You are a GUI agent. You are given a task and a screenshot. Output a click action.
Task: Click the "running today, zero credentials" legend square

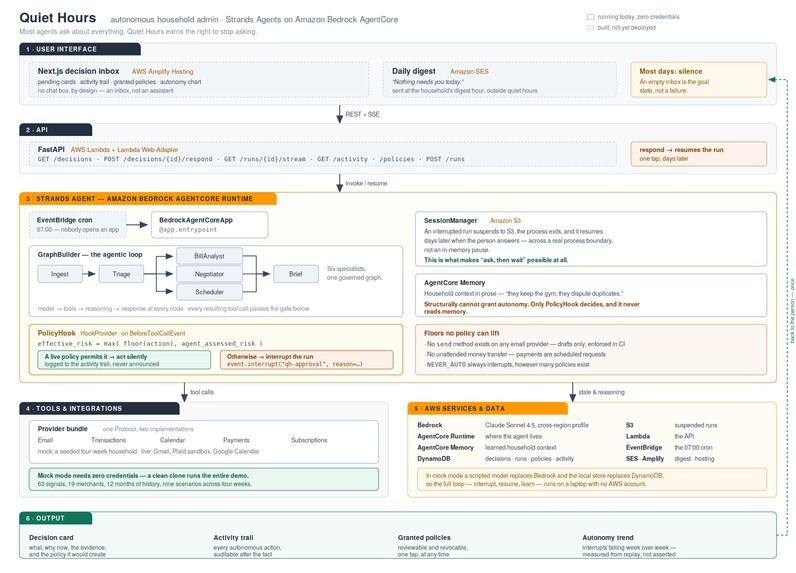coord(590,17)
